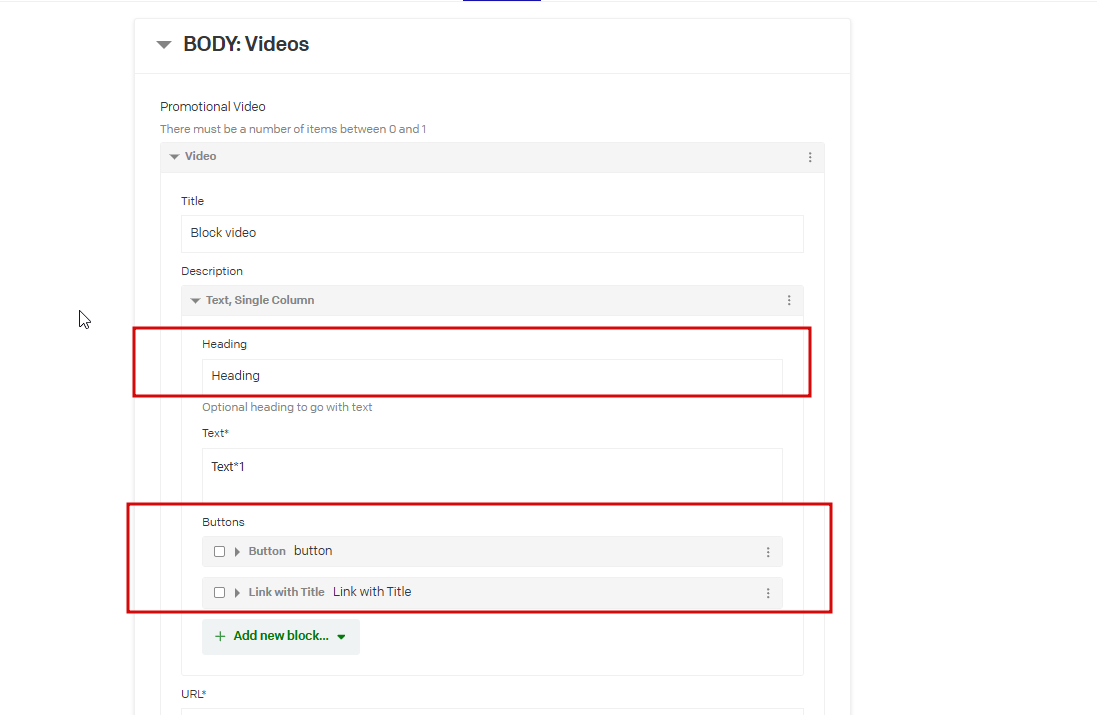The image size is (1097, 715).
Task: Click the Link with Title block label
Action: pyautogui.click(x=286, y=592)
